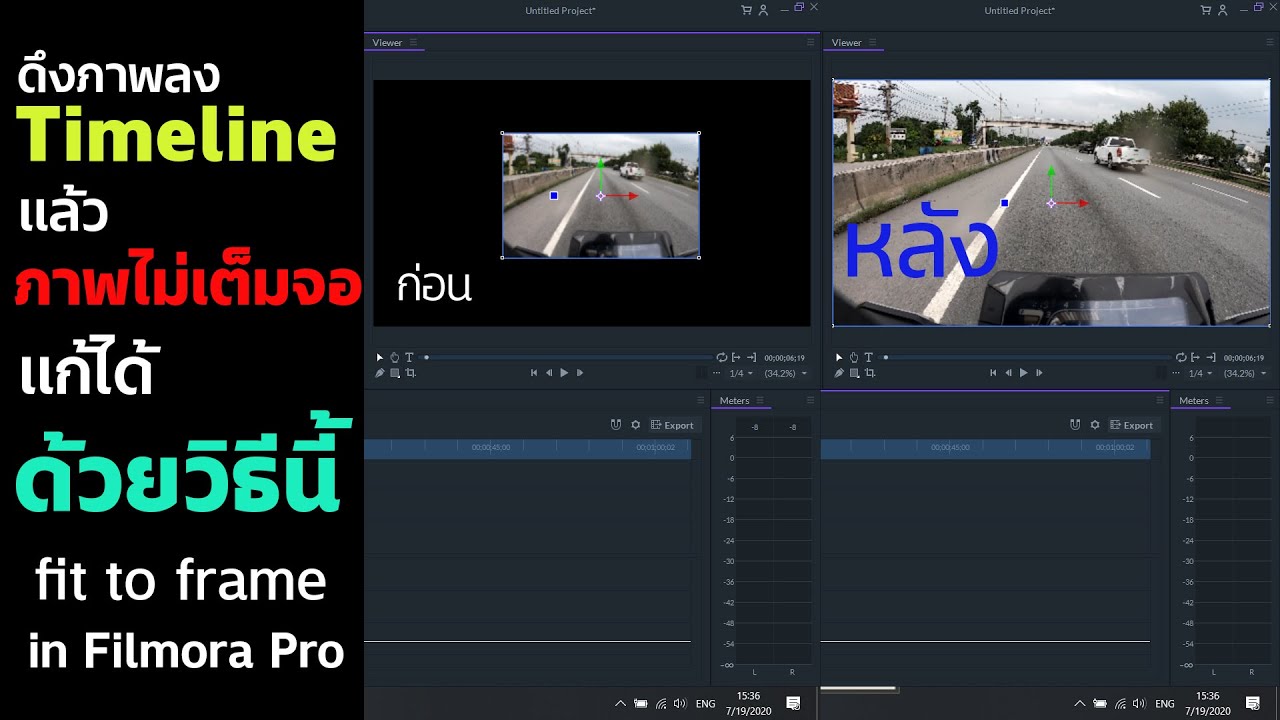The width and height of the screenshot is (1280, 720).
Task: Set In point in right viewer
Action: [1195, 357]
